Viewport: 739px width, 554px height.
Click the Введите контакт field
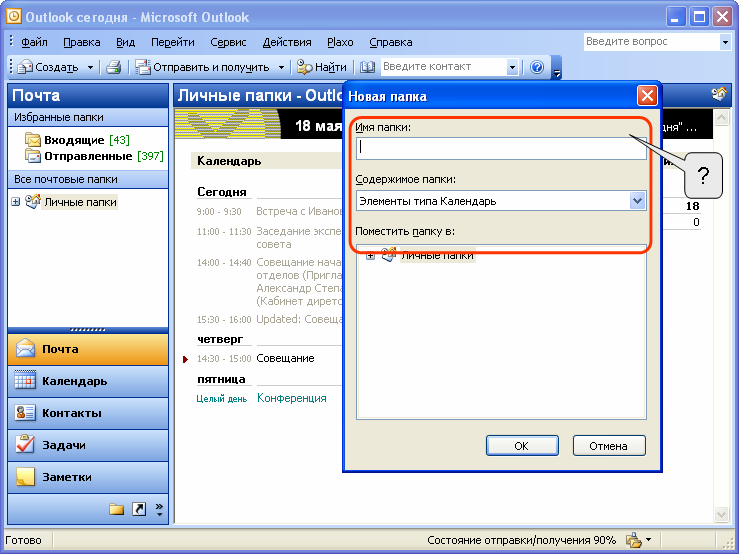pos(443,67)
